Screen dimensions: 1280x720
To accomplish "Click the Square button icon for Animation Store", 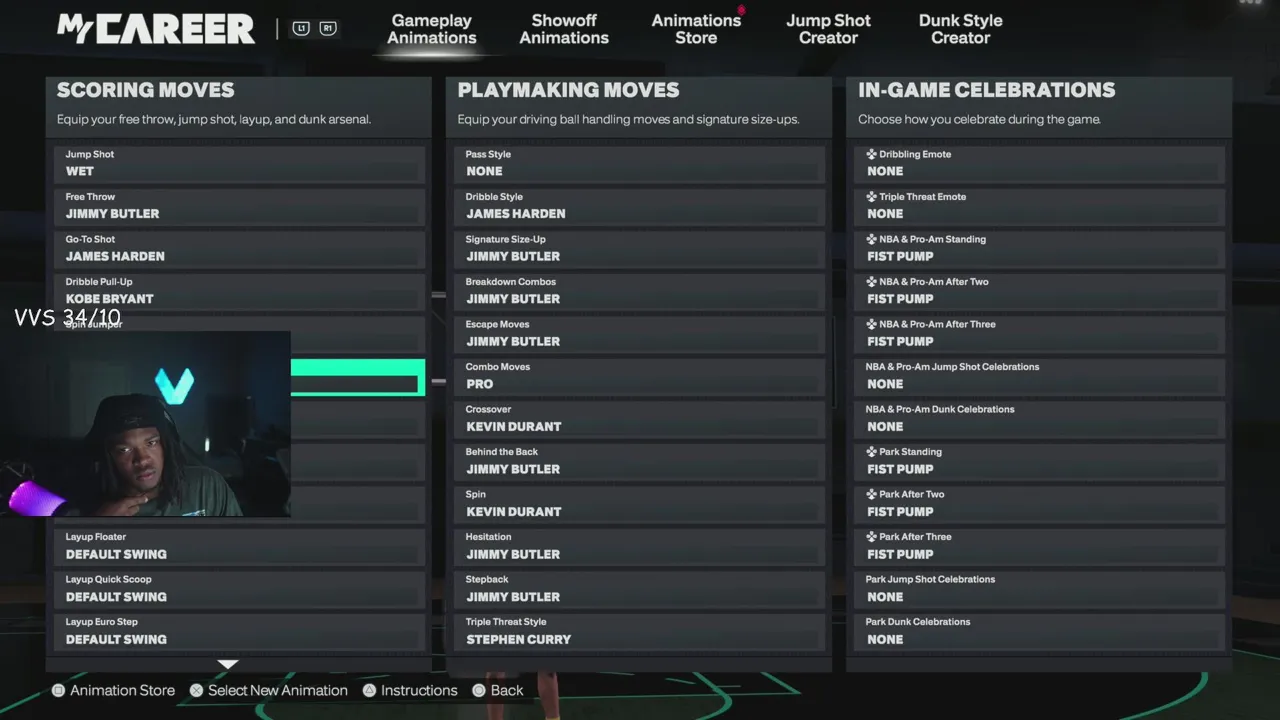I will [58, 690].
